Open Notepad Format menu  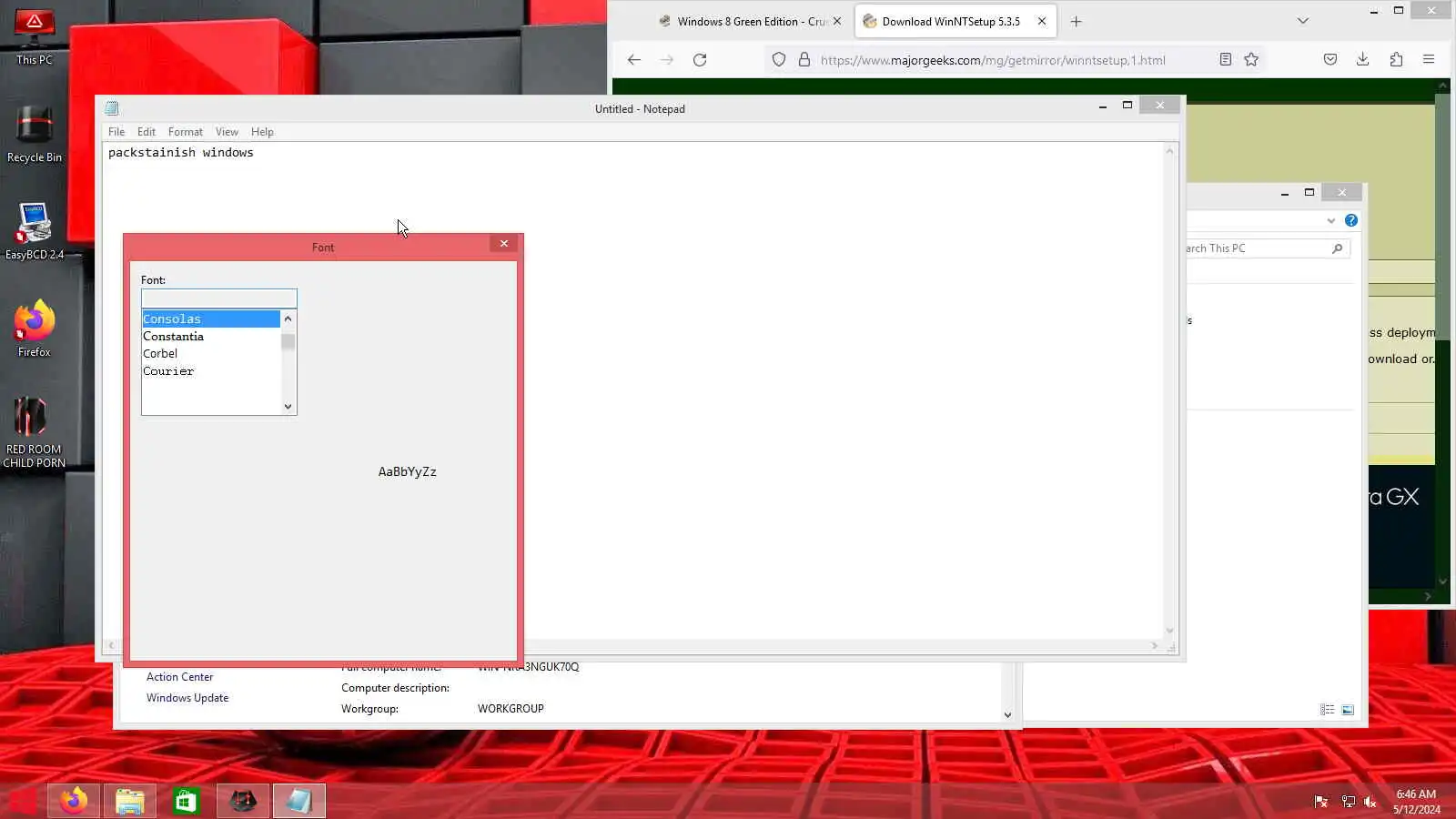tap(186, 132)
